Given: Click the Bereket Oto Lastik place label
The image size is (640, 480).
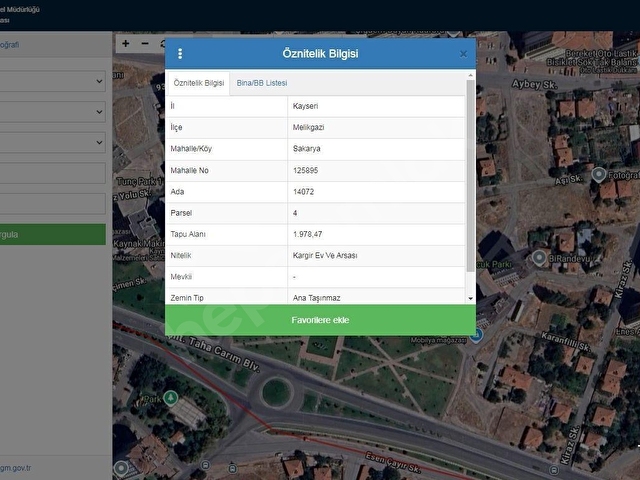Looking at the screenshot, I should coord(601,53).
